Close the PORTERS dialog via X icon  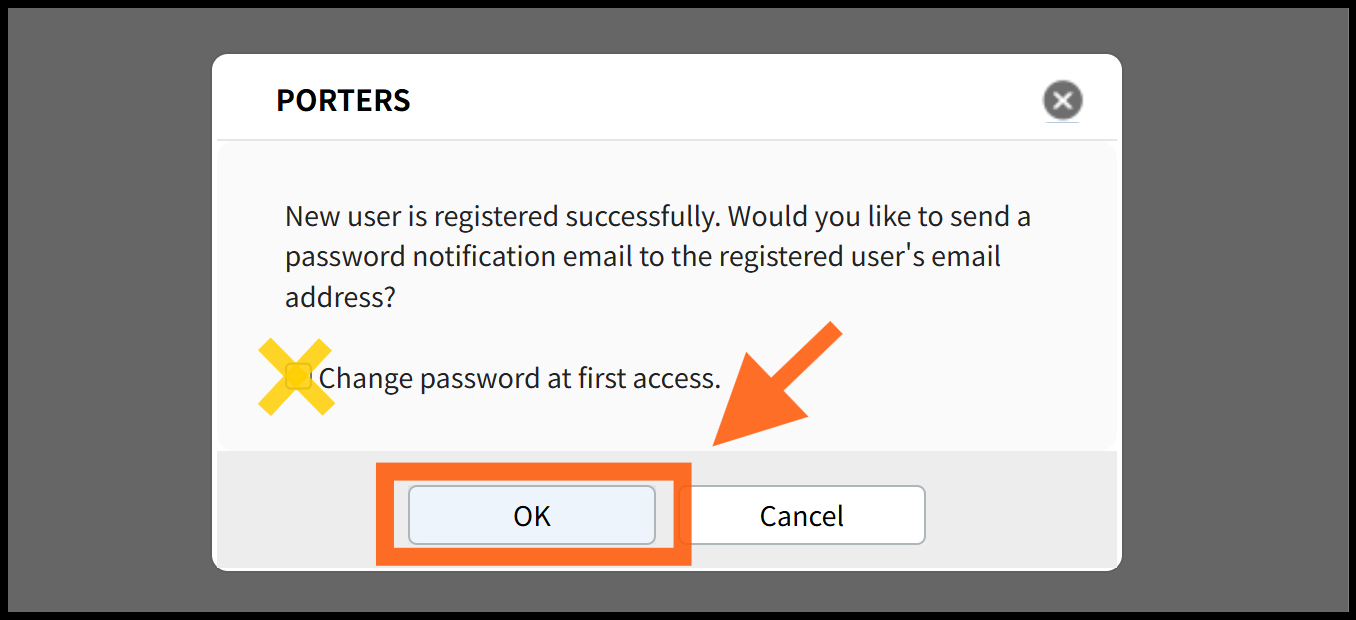click(1063, 101)
